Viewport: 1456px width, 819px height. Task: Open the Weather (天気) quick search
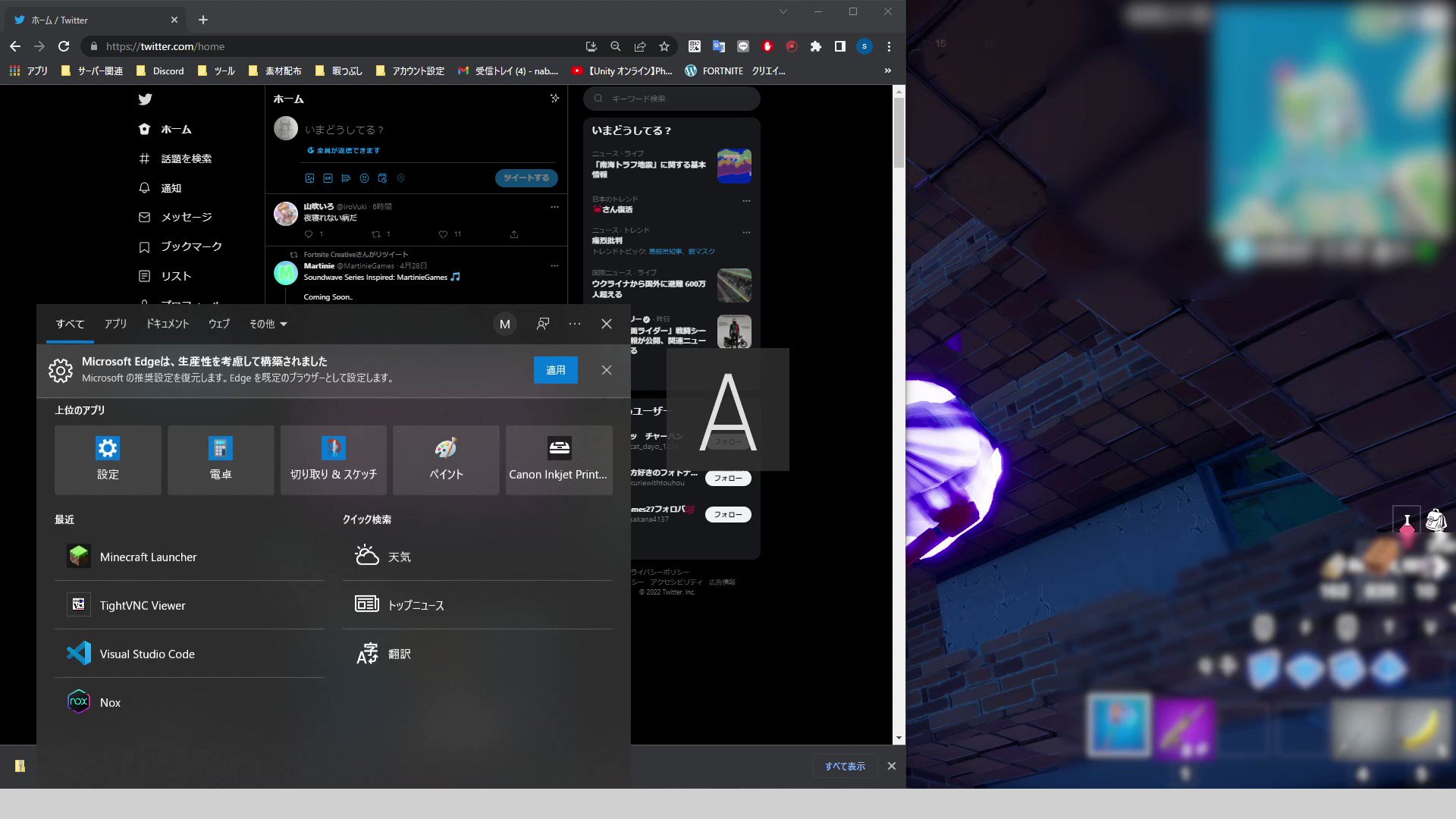pyautogui.click(x=478, y=557)
